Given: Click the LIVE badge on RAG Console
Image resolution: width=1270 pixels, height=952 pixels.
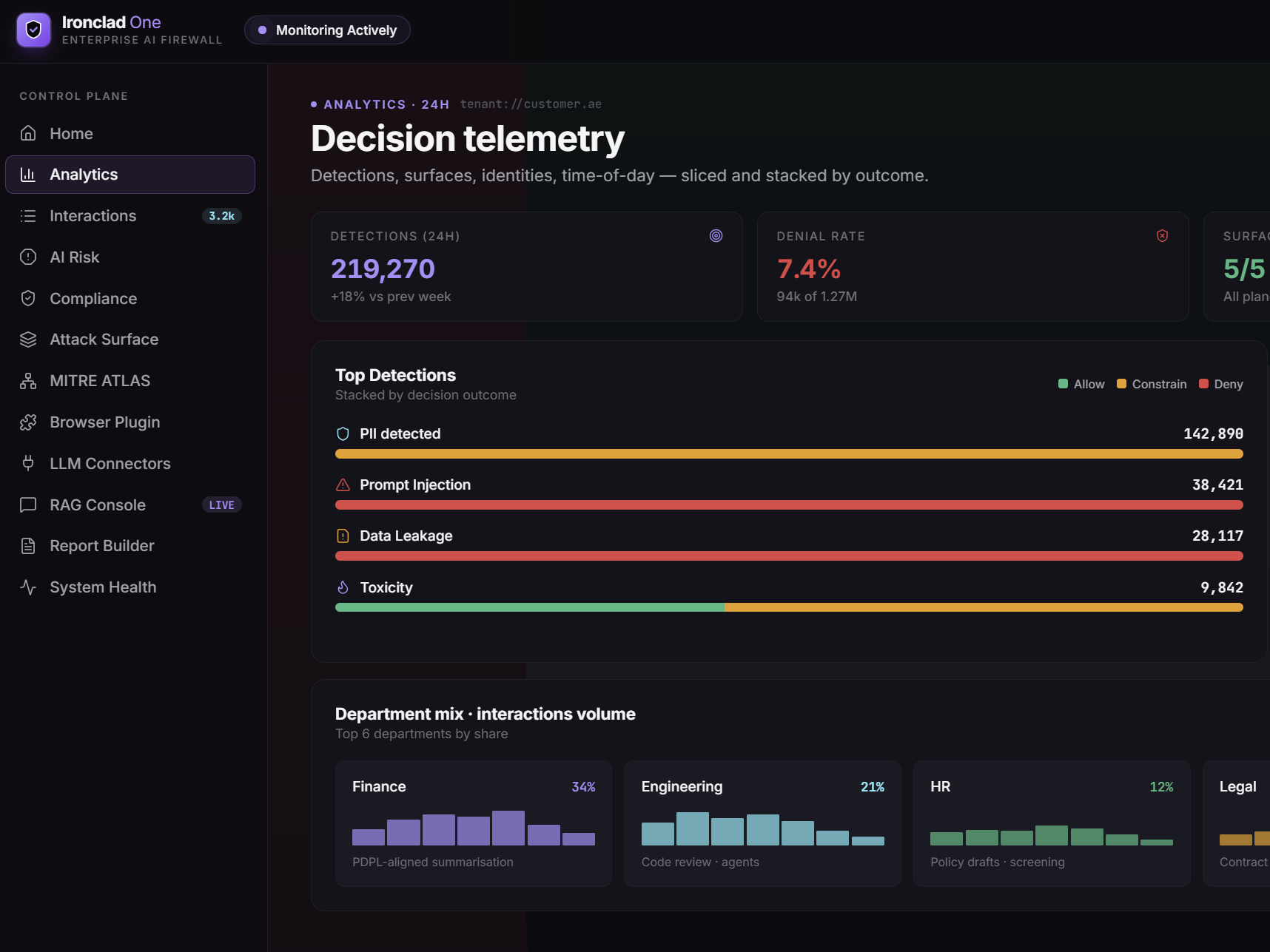Looking at the screenshot, I should coord(221,504).
